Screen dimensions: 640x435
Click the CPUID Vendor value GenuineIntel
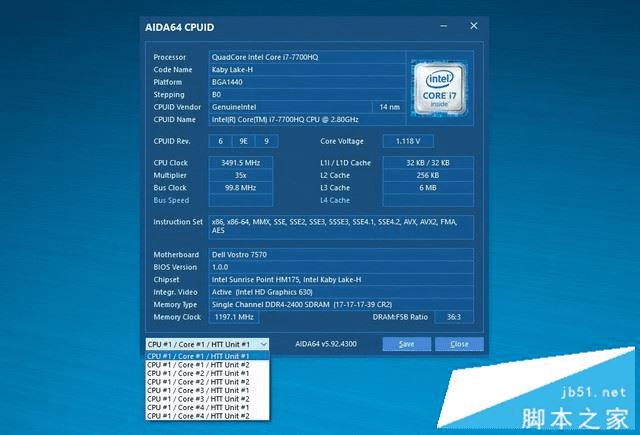click(290, 107)
